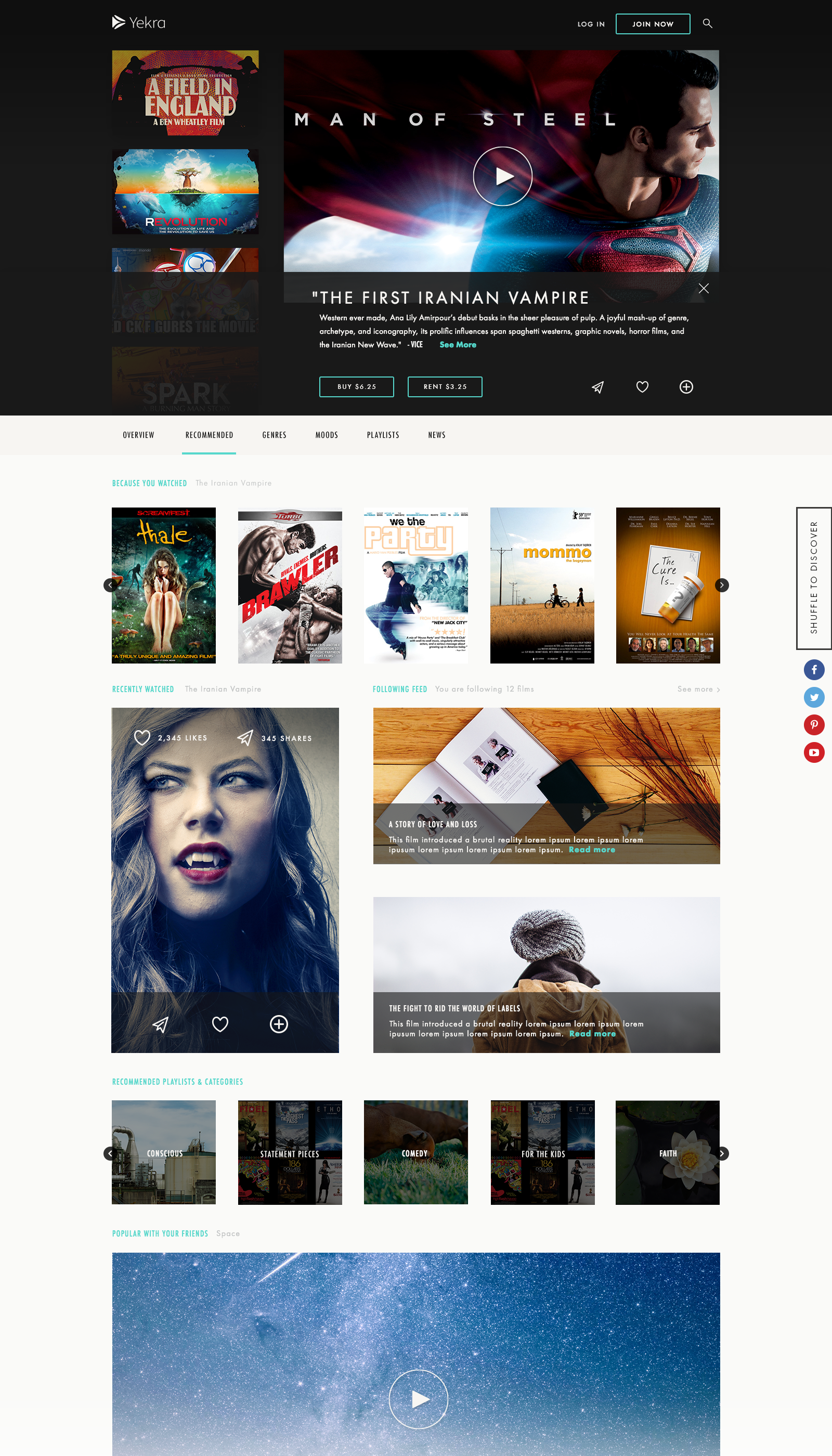Read more on A Story of Love and Loss
The width and height of the screenshot is (832, 1456).
coord(591,850)
